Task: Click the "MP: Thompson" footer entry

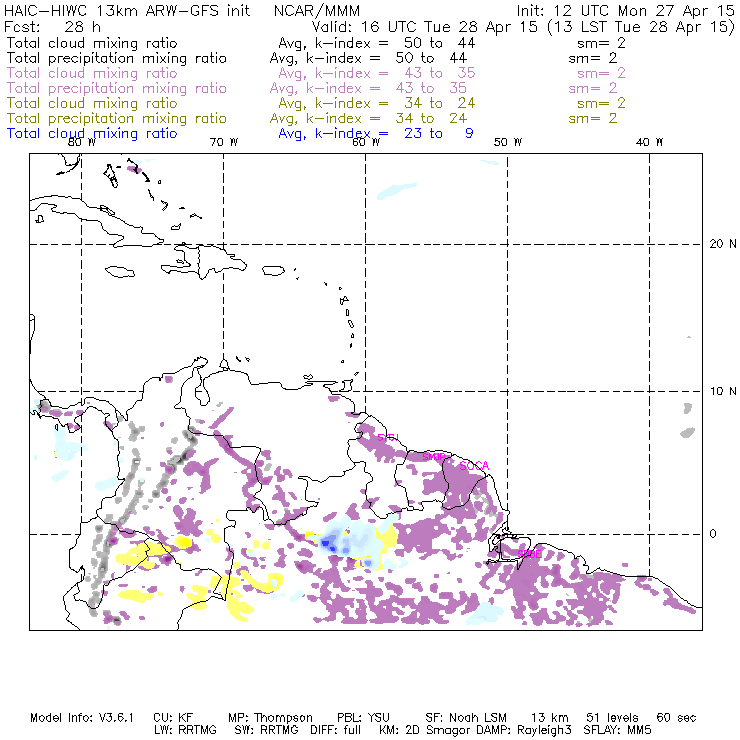Action: coord(270,718)
